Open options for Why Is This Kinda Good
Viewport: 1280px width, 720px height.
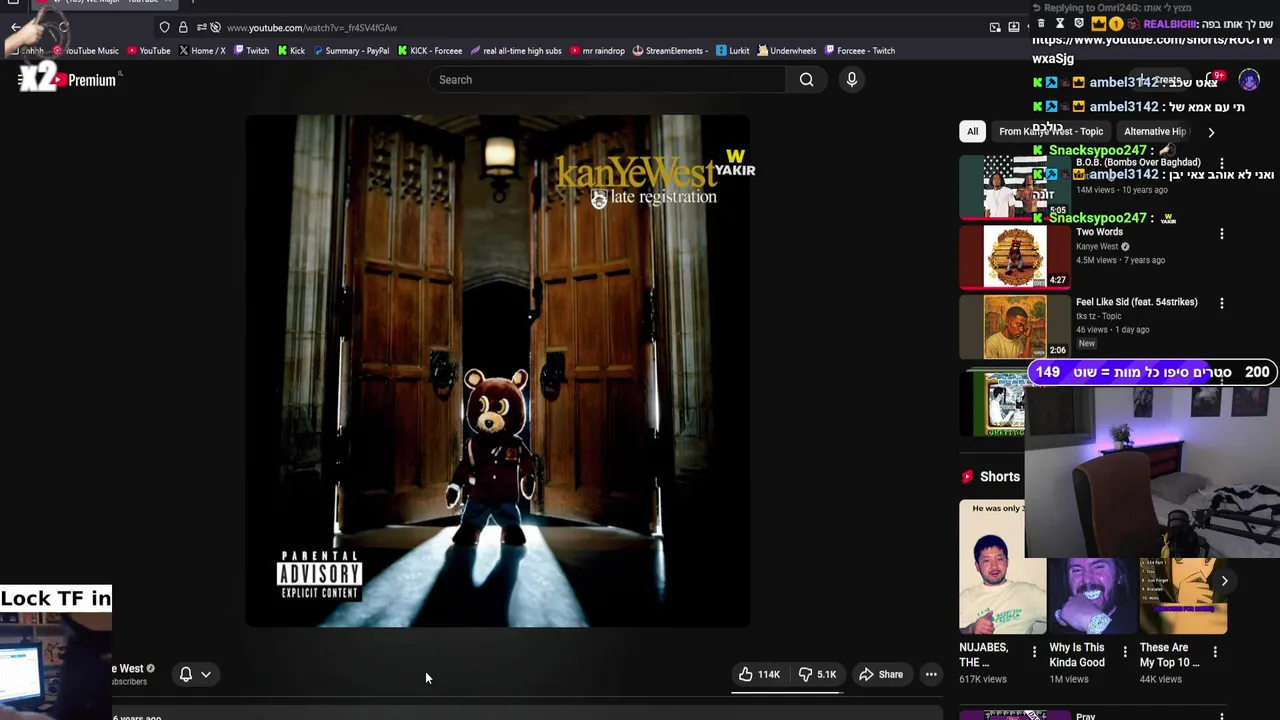click(1124, 652)
